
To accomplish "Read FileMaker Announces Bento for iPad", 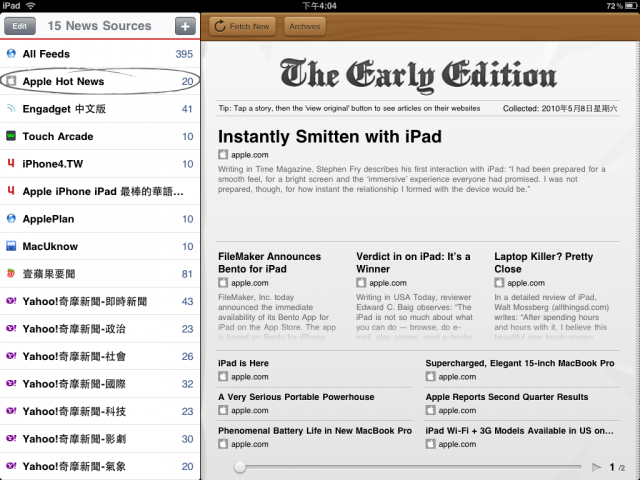I will [x=269, y=262].
